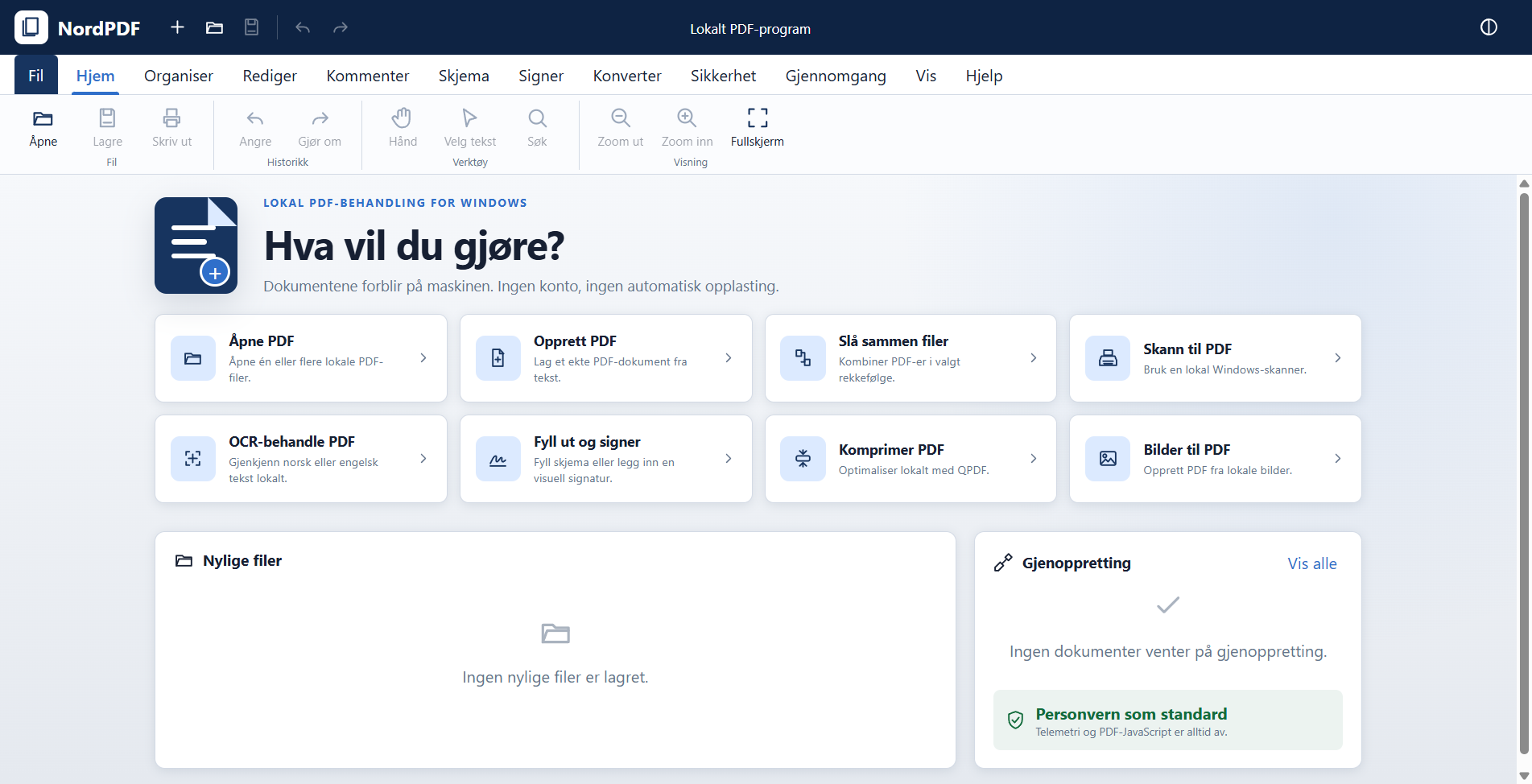Click Zoom inn in the ribbon
The height and width of the screenshot is (784, 1532).
coord(687,128)
